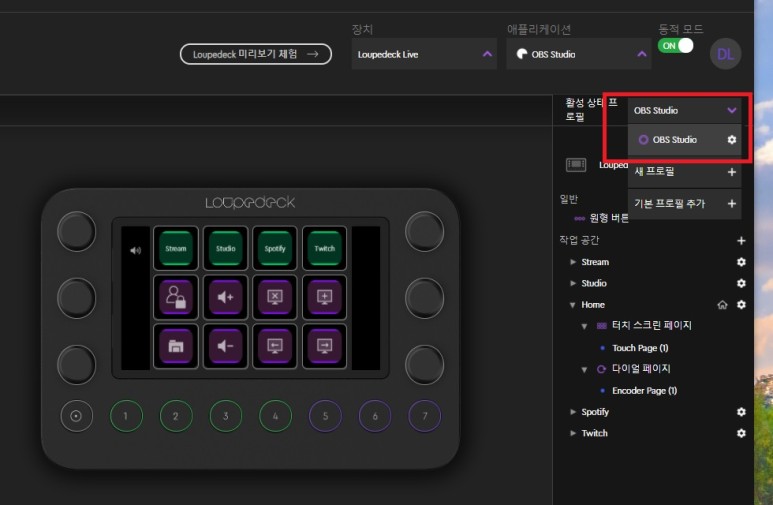This screenshot has height=505, width=773.
Task: Open settings gear for Twitch workspace
Action: [741, 433]
